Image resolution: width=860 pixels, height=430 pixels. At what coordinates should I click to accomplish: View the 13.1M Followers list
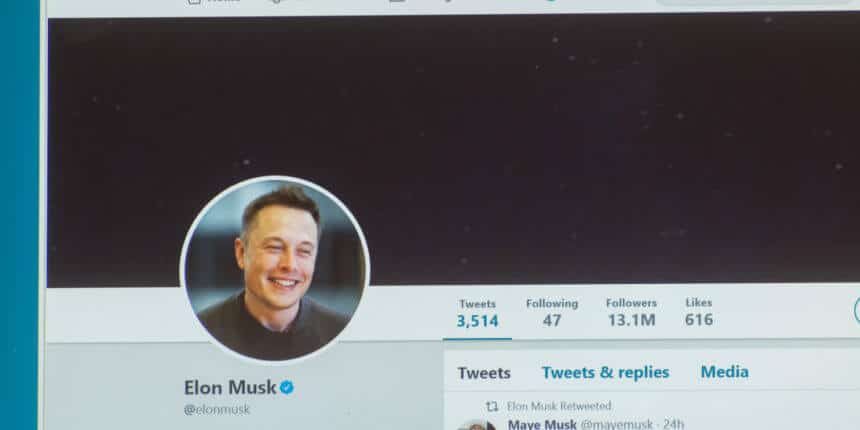coord(631,312)
